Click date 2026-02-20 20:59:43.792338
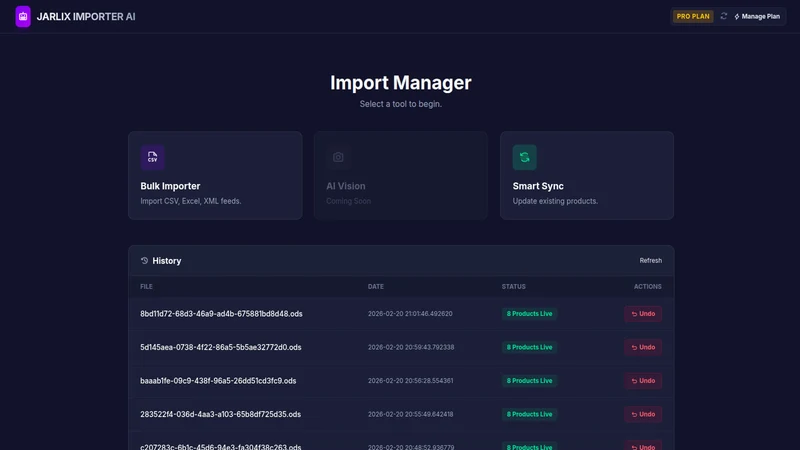The image size is (800, 450). (x=411, y=347)
